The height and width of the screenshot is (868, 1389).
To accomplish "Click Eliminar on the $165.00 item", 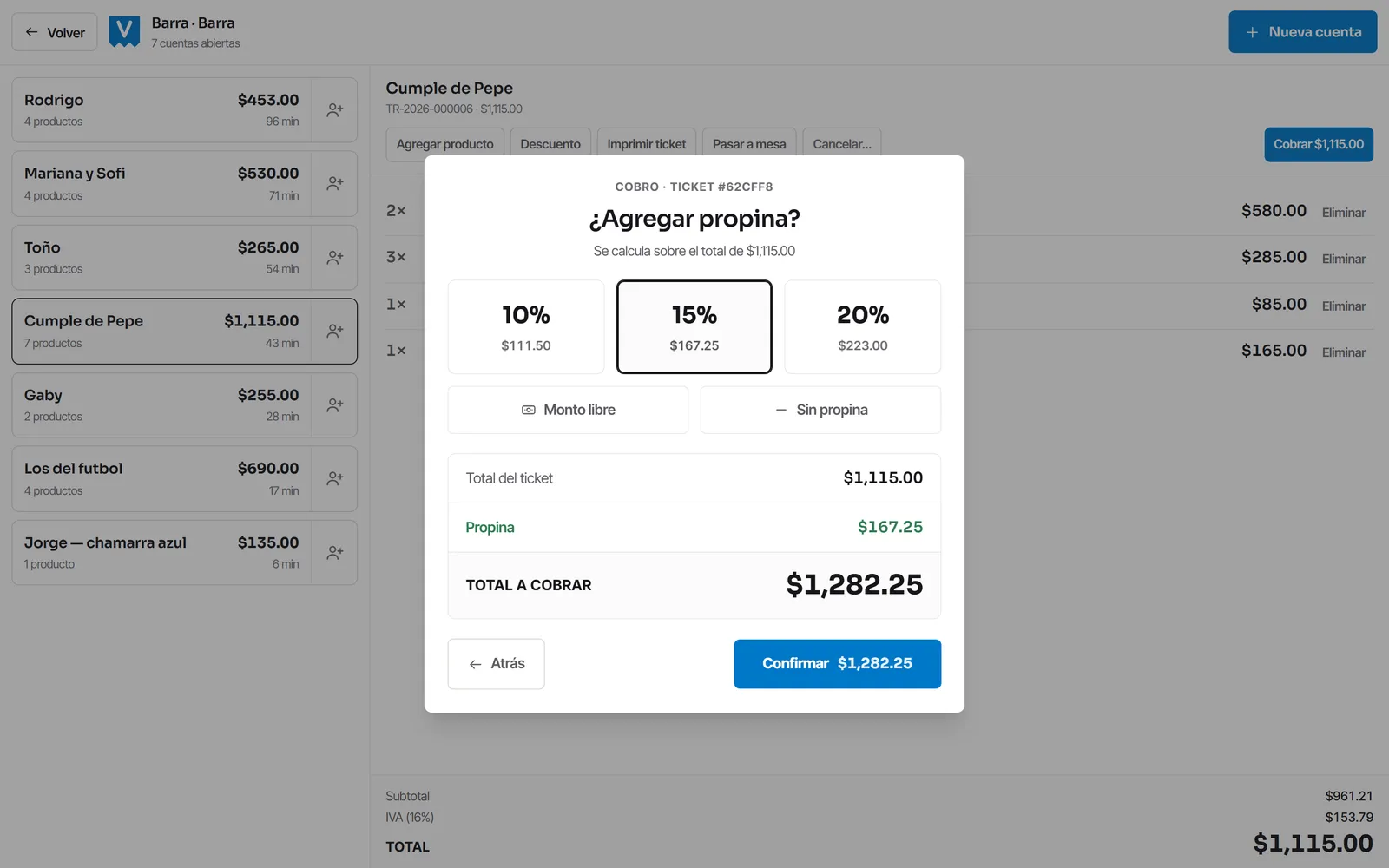I will click(x=1344, y=352).
